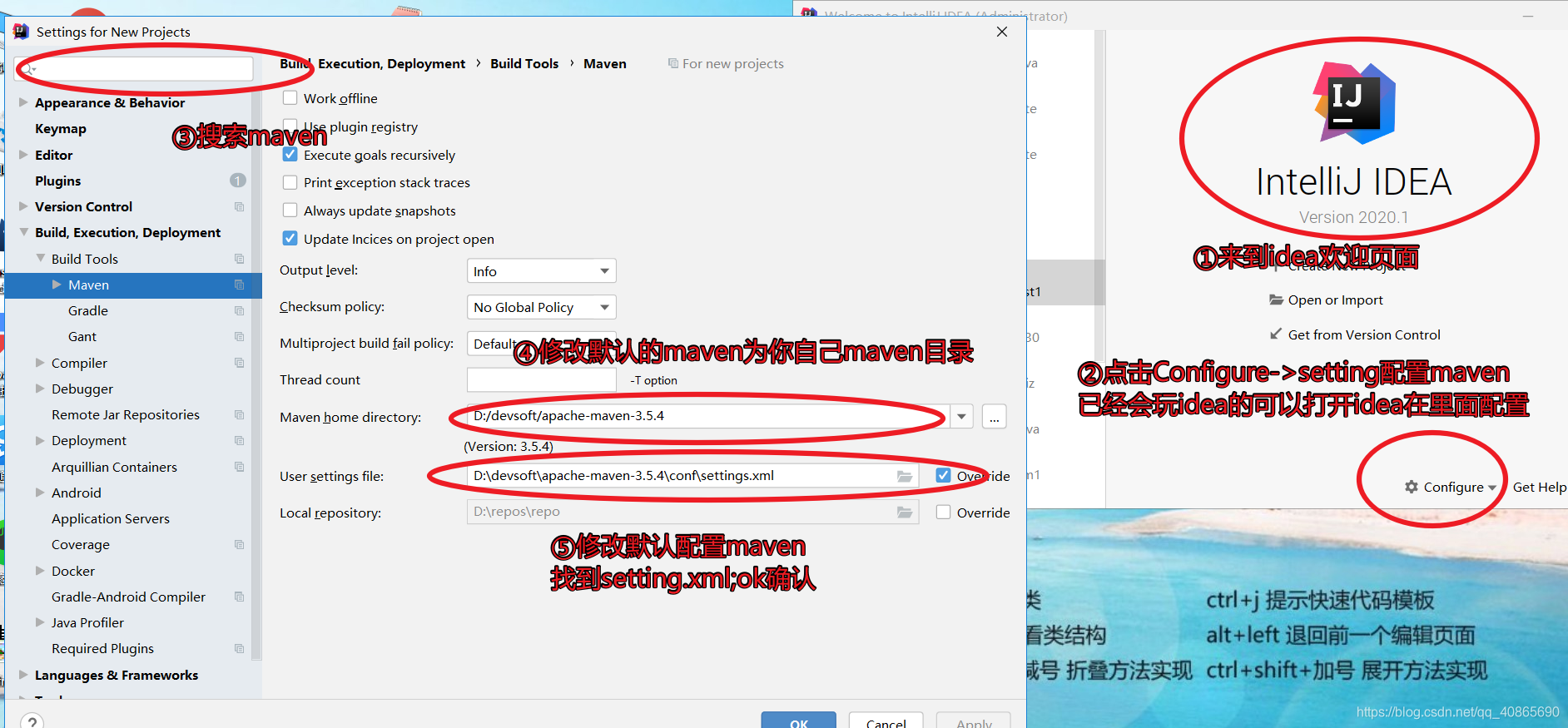The height and width of the screenshot is (728, 1568).
Task: Click the IntelliJ IDEA logo in Welcome window
Action: [1353, 103]
